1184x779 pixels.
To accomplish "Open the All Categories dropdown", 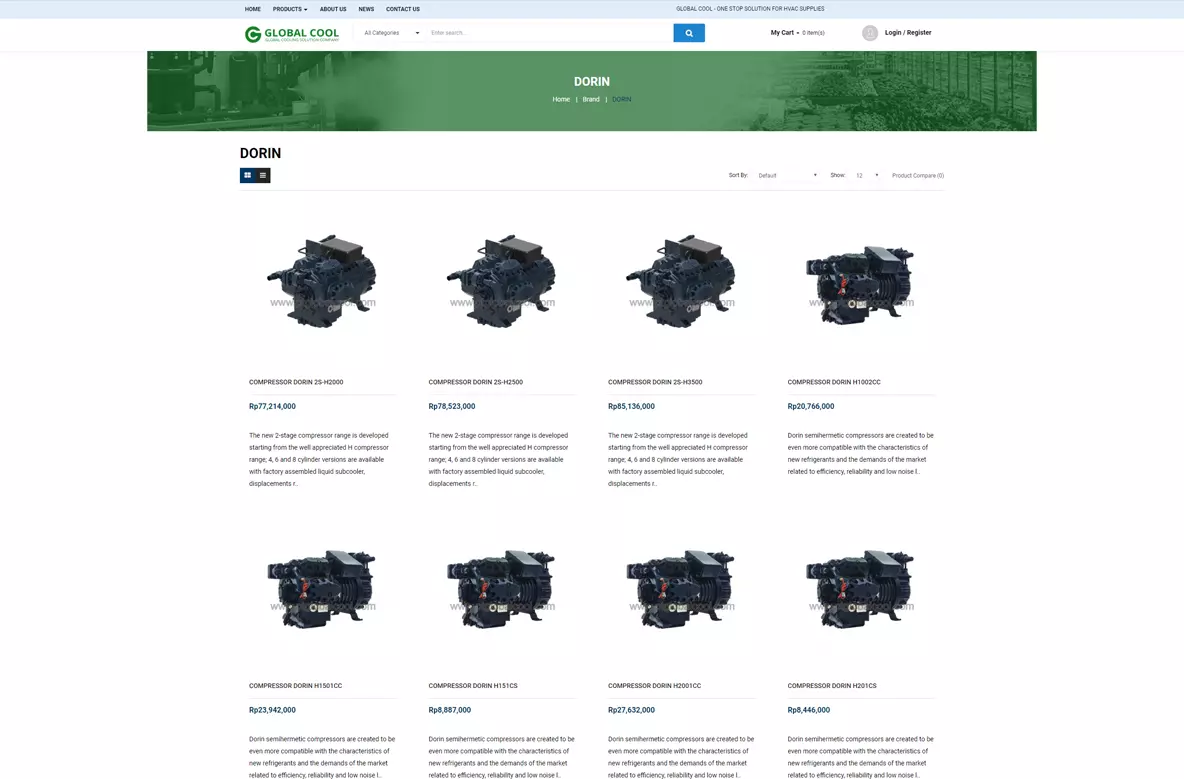I will [x=391, y=33].
